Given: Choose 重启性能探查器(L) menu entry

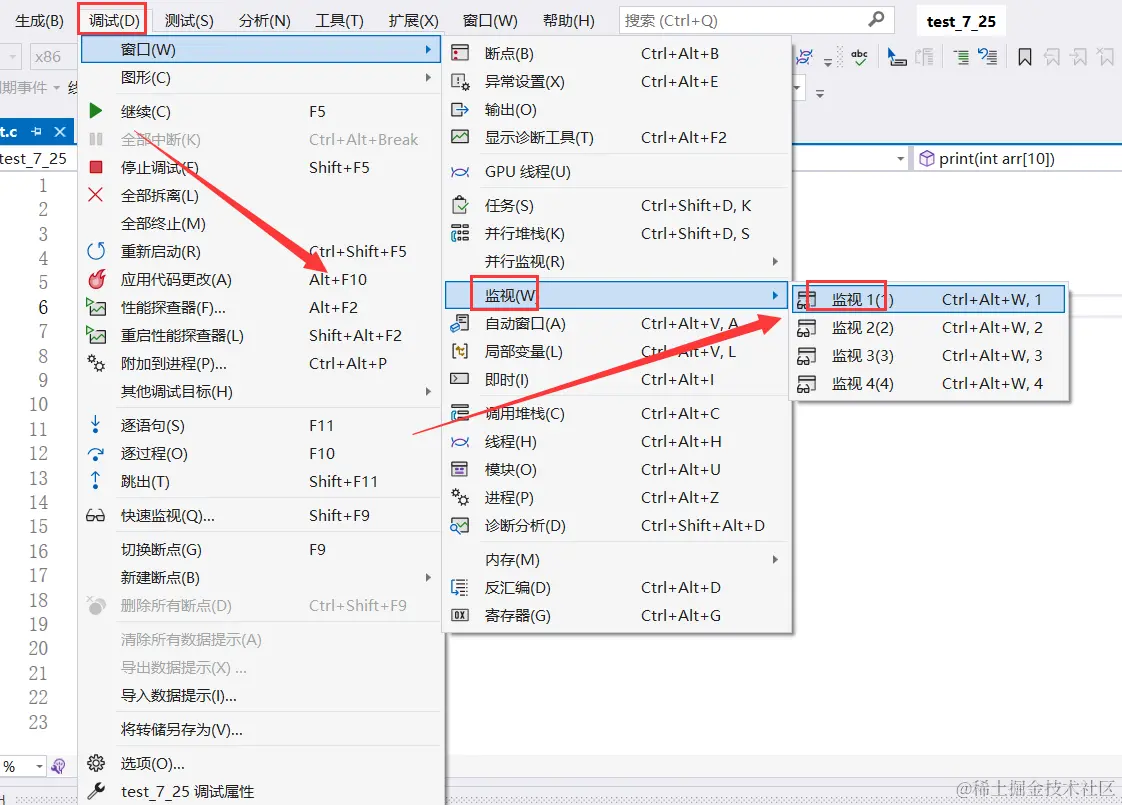Looking at the screenshot, I should point(259,336).
